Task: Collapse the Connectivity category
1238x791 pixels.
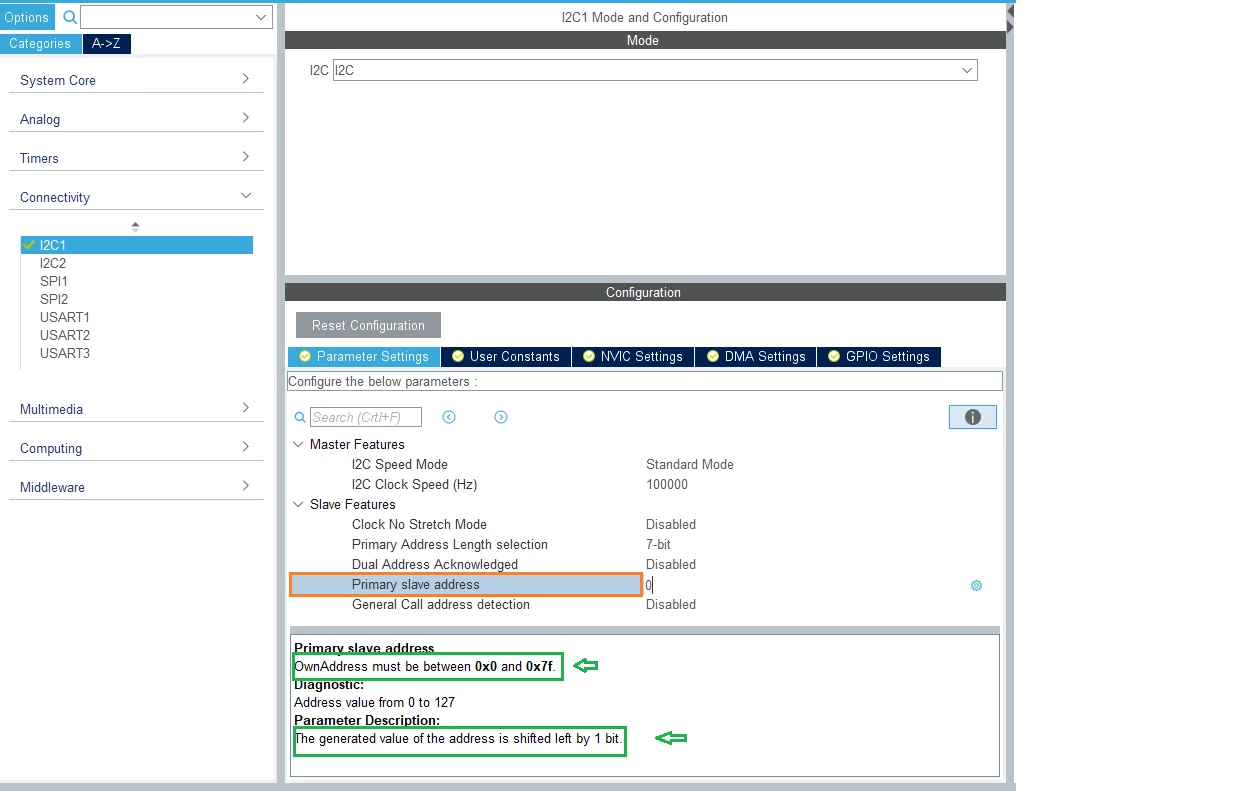Action: click(136, 197)
